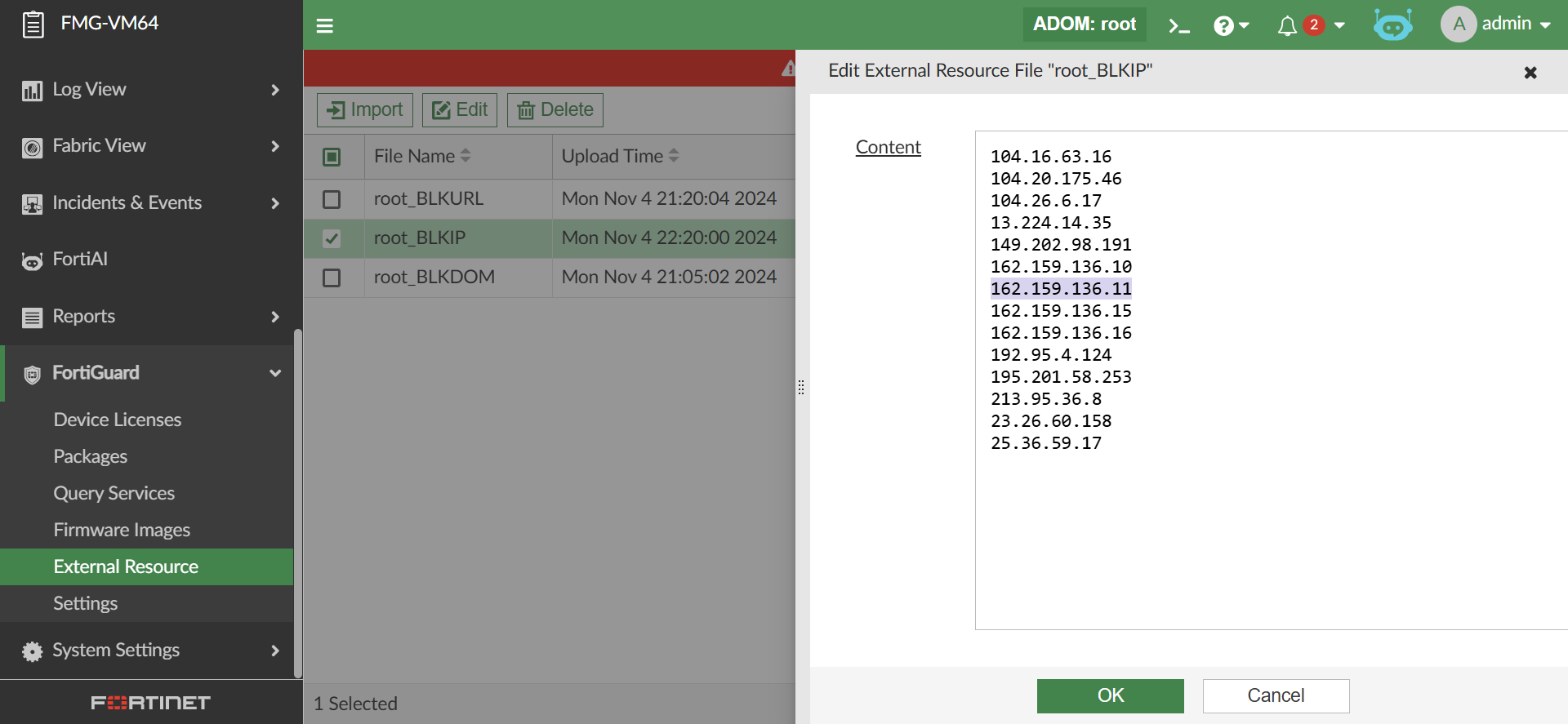The image size is (1568, 724).
Task: Open FortiGuard Settings submenu item
Action: point(86,603)
